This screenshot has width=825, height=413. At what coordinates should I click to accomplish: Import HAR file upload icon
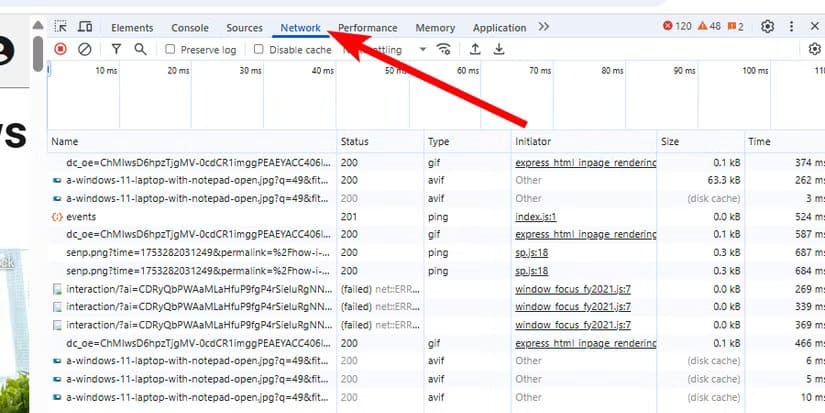475,49
